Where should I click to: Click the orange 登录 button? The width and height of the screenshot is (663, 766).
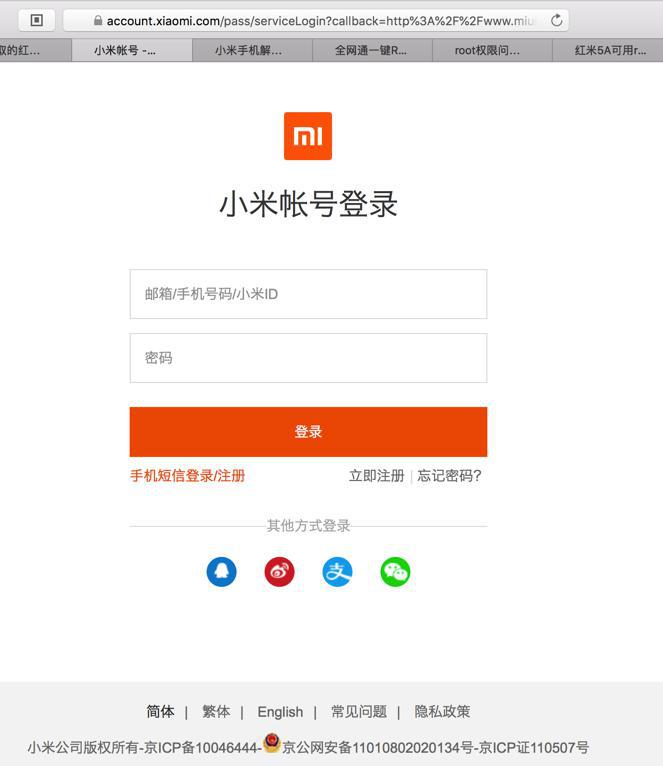308,432
